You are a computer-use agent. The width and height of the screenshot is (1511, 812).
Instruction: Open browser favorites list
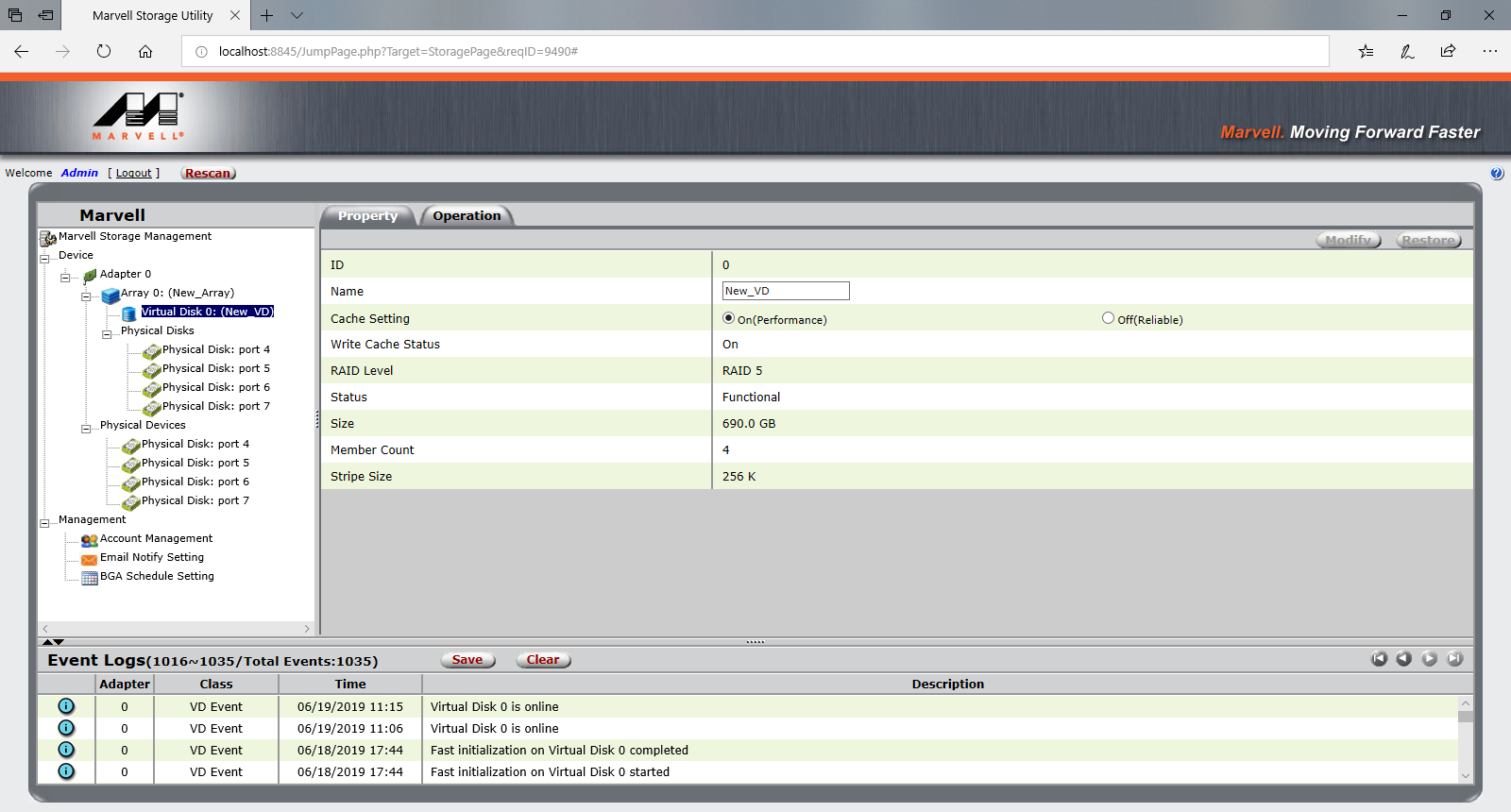[1367, 51]
